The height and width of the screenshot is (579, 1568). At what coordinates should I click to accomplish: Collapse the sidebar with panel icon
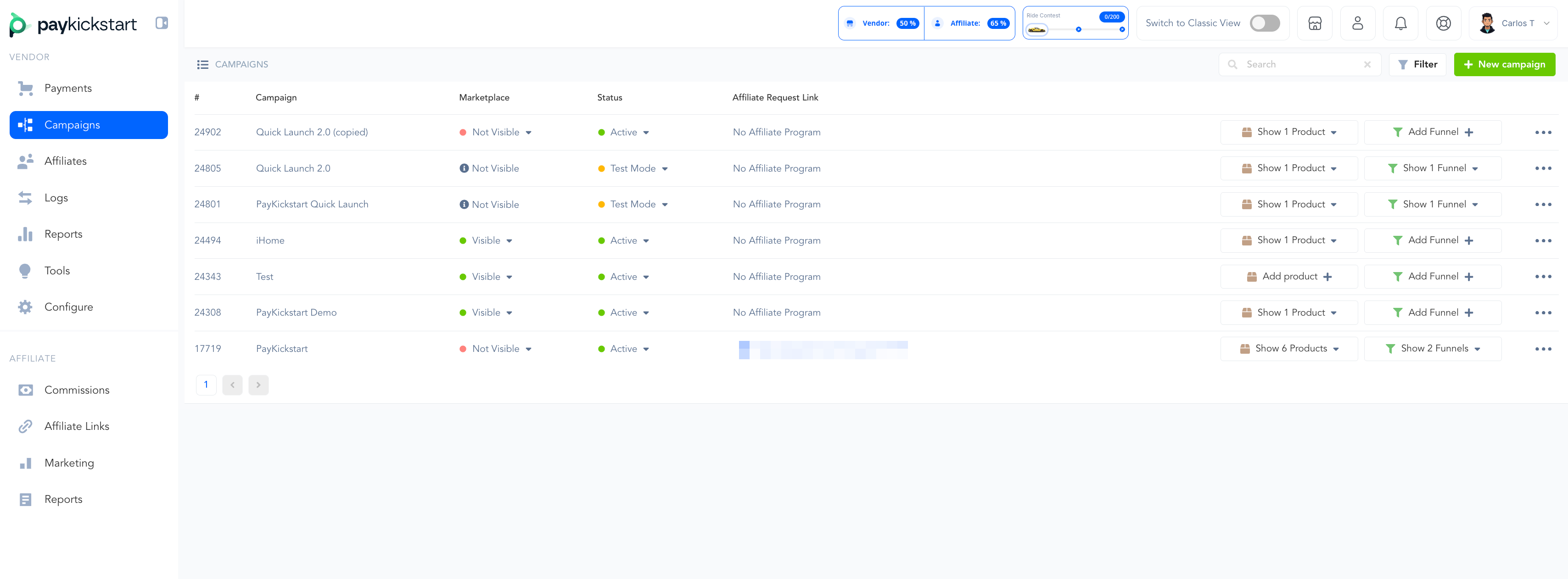[161, 23]
